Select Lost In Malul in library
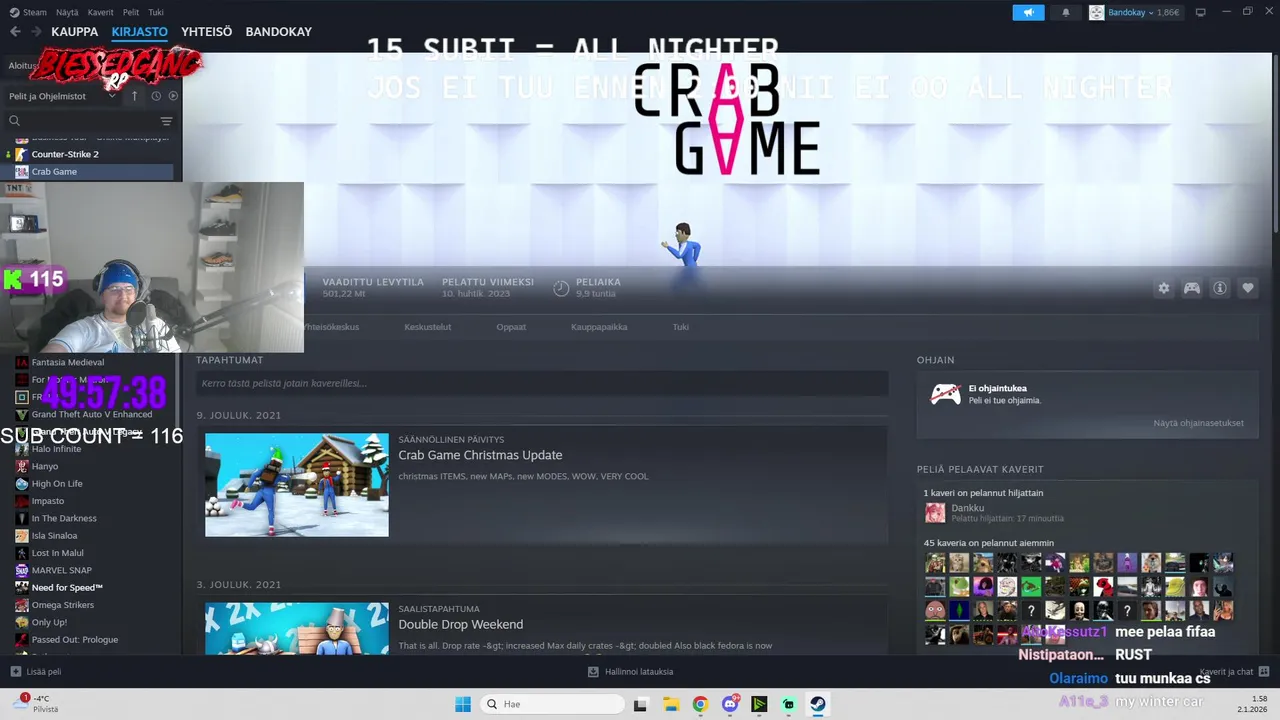The width and height of the screenshot is (1280, 720). tap(57, 553)
